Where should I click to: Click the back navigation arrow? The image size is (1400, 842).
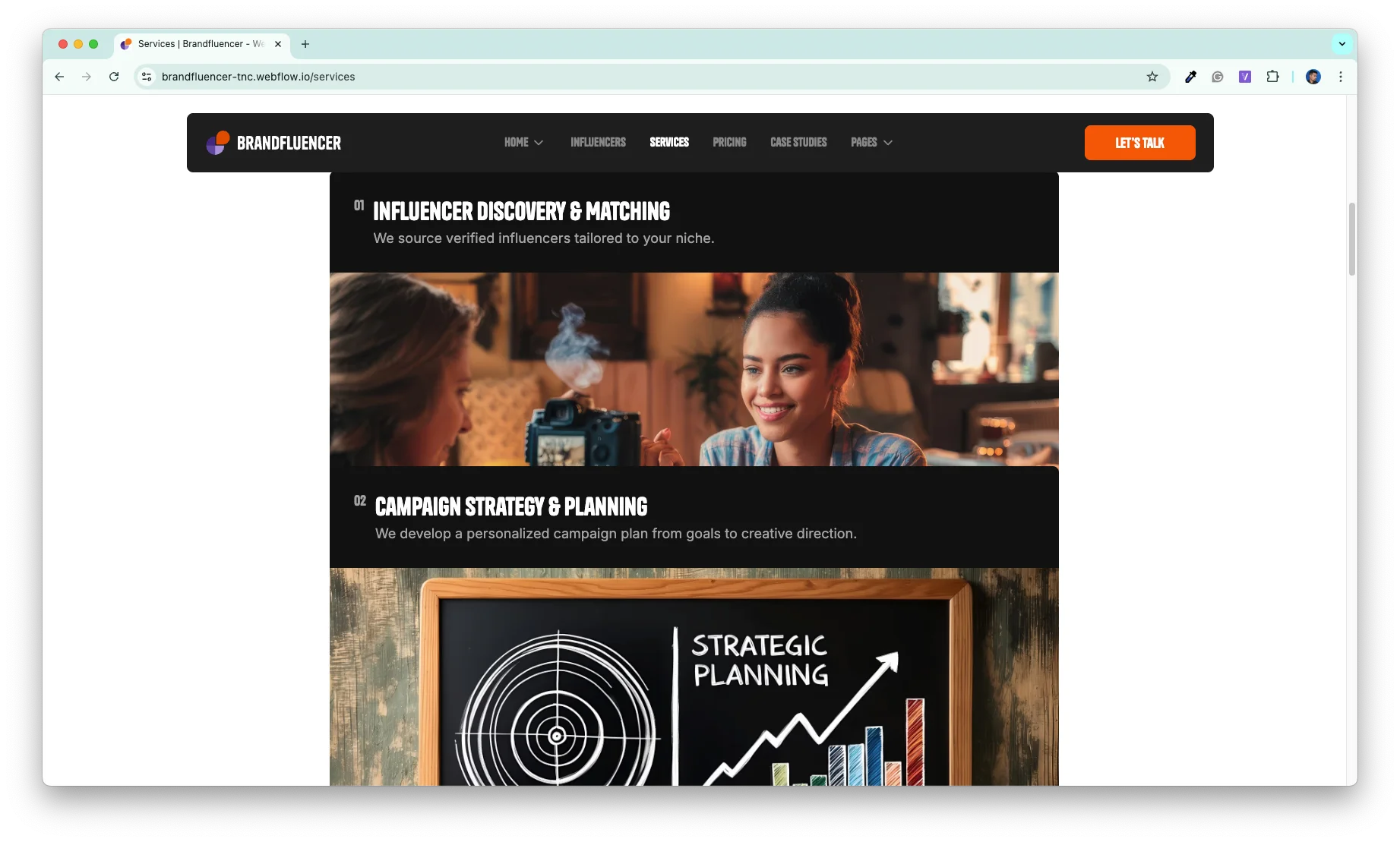(x=59, y=77)
